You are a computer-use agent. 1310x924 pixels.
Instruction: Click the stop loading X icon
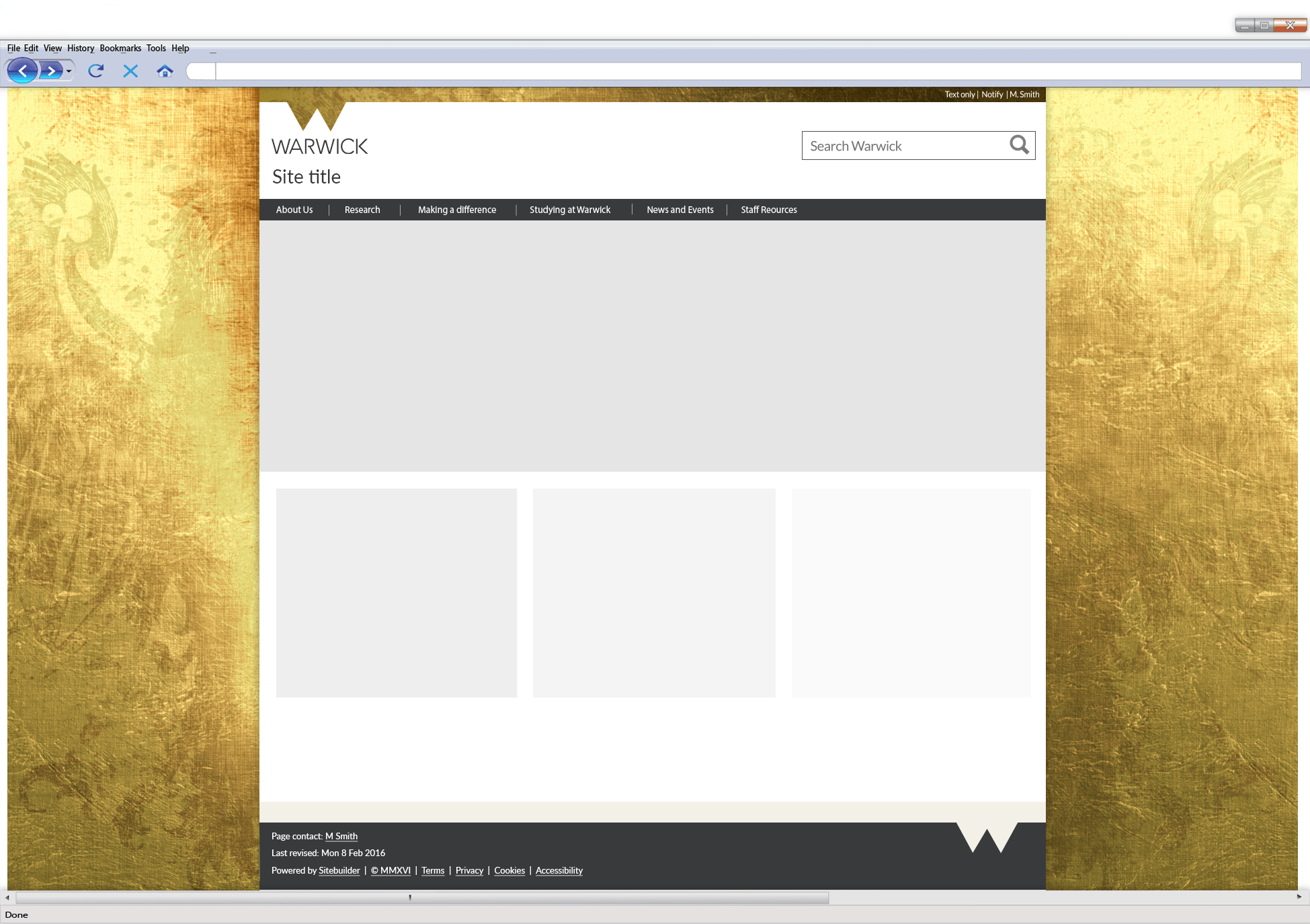tap(130, 71)
